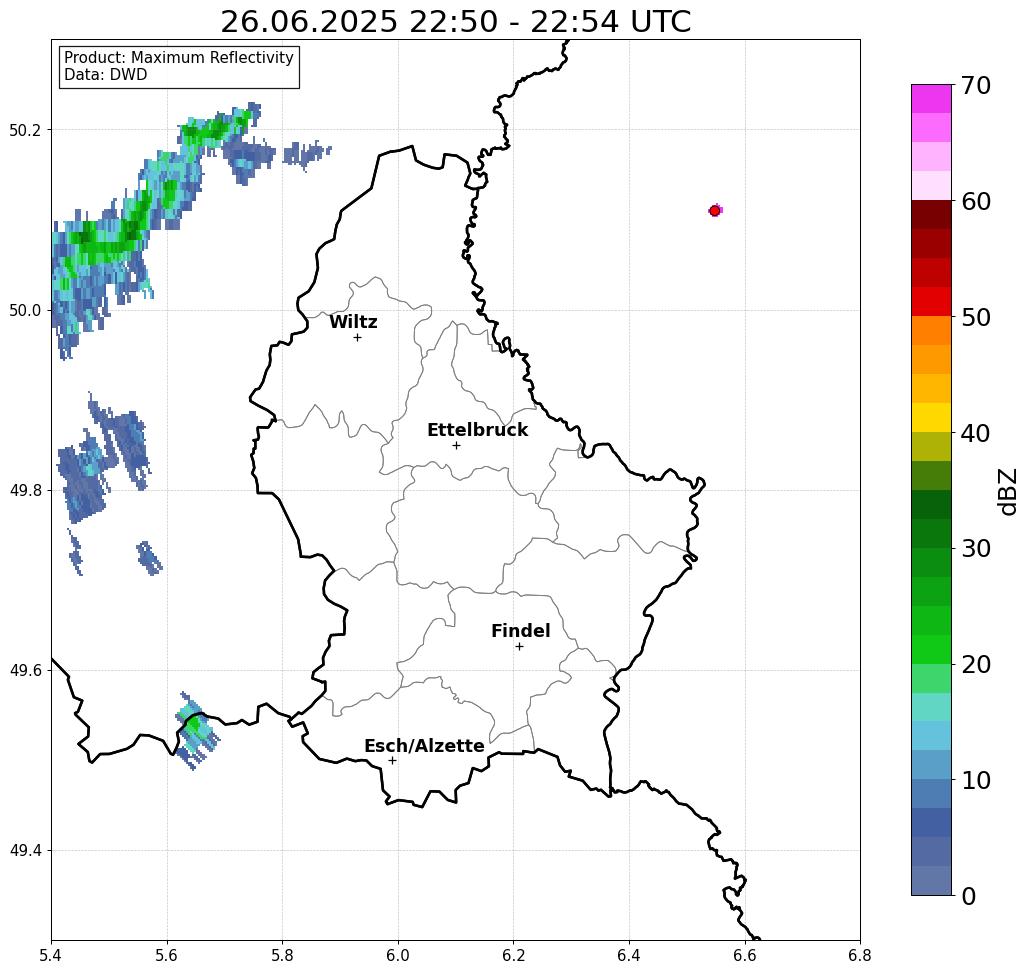Screen dimensions: 1029x973
Task: Click the 'Data: DWD' text line
Action: pos(106,75)
